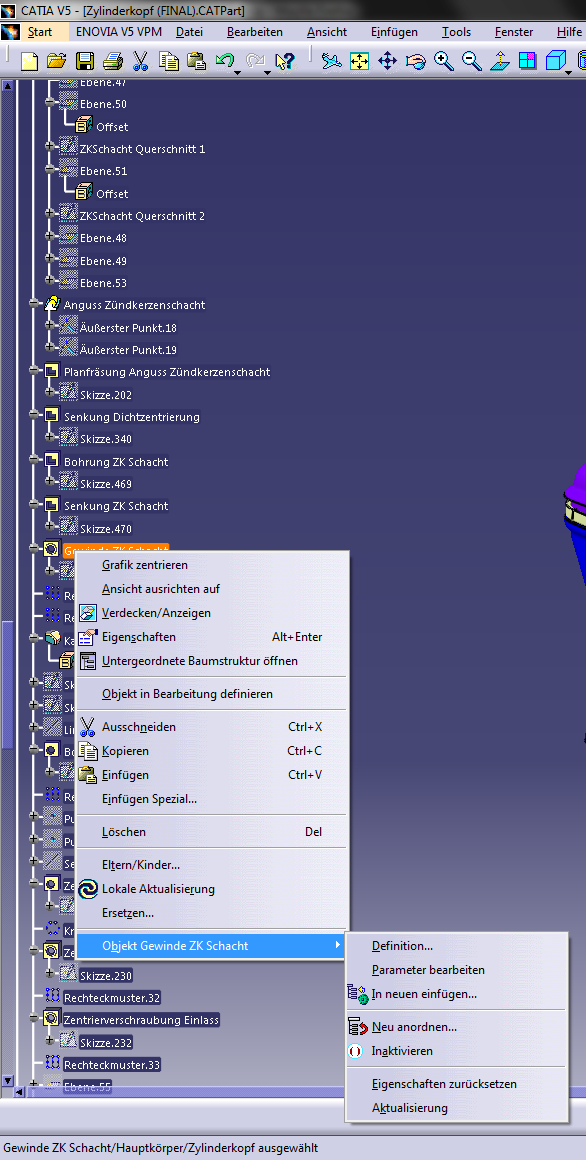Open the Tools menu

(x=457, y=32)
